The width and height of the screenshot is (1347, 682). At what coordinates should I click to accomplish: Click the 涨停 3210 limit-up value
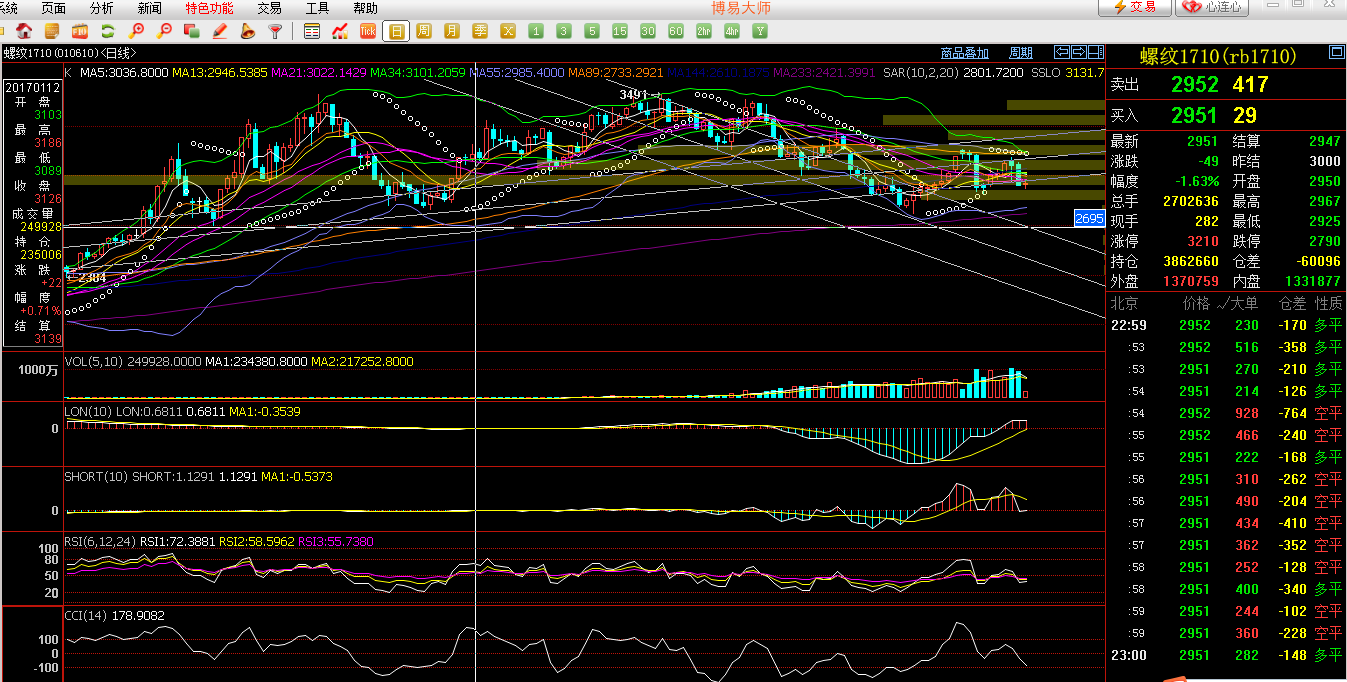[x=1202, y=241]
